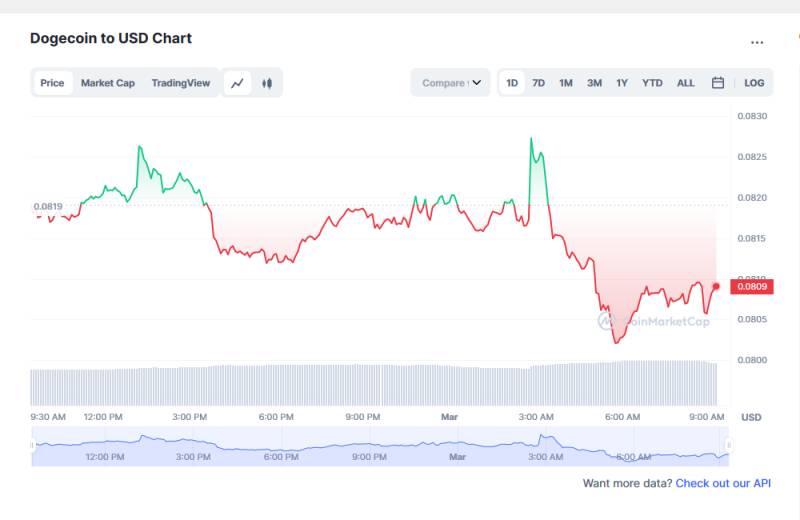
Task: Click the red current price dot on chart
Action: coord(716,286)
